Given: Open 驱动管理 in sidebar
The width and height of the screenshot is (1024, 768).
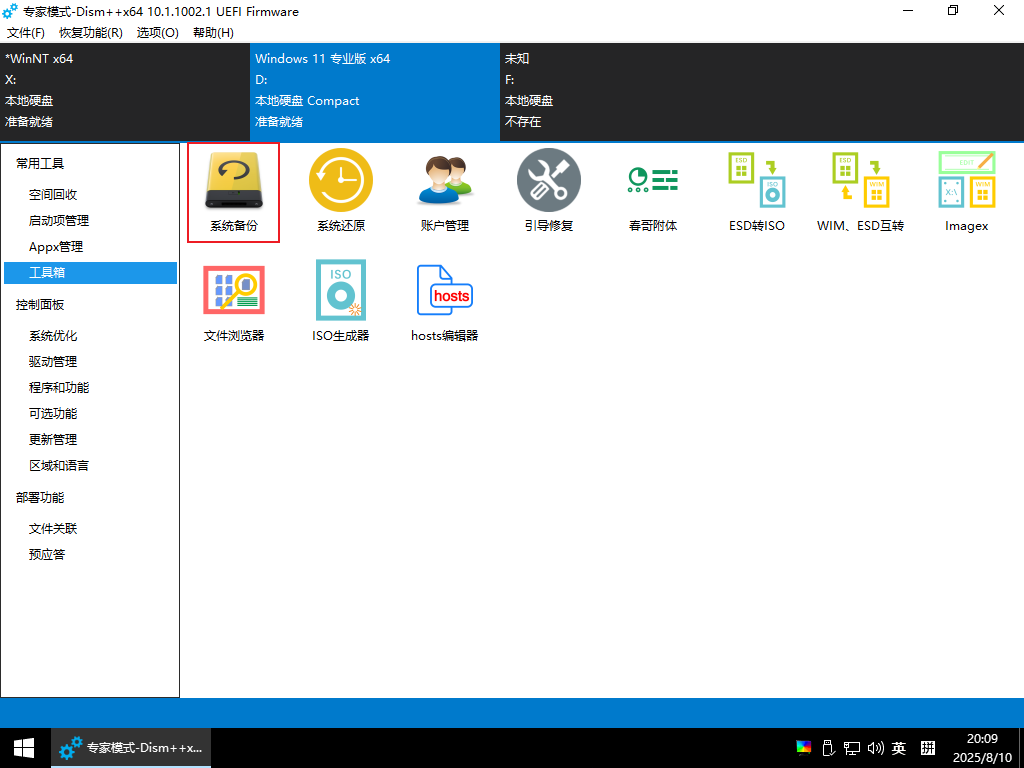Looking at the screenshot, I should click(x=53, y=362).
